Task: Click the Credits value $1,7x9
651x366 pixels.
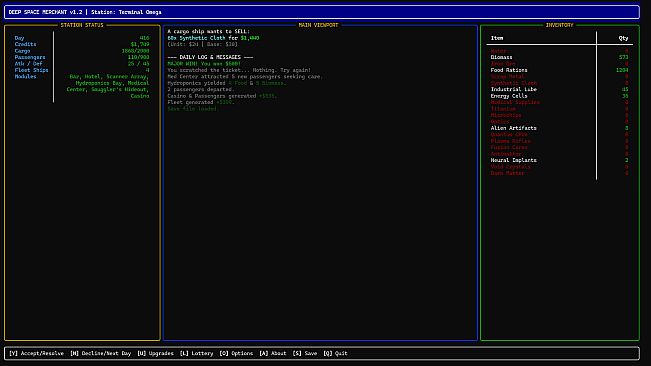Action: [140, 44]
